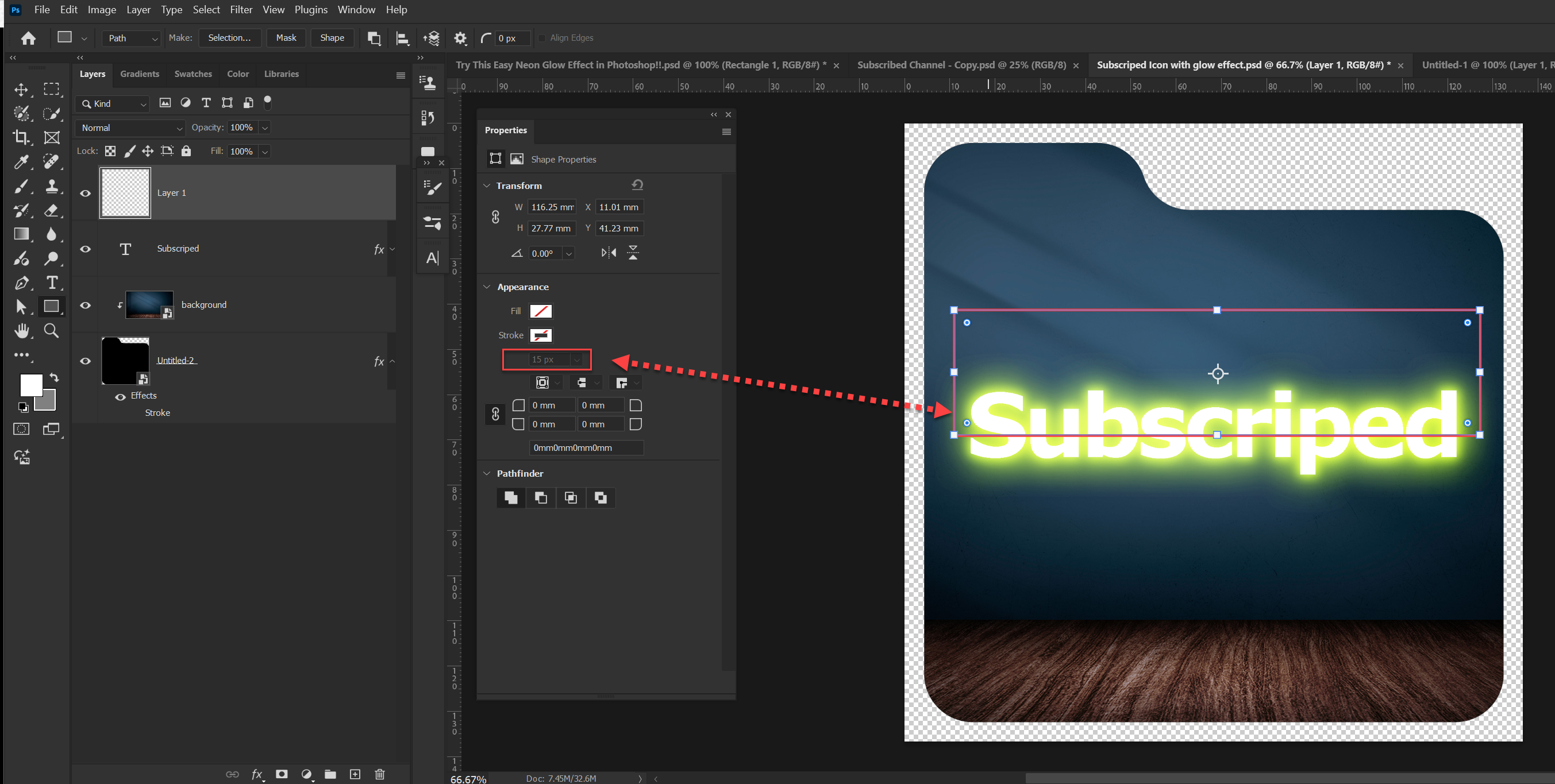Click the Mask button in the options bar
The image size is (1555, 784).
click(x=286, y=37)
